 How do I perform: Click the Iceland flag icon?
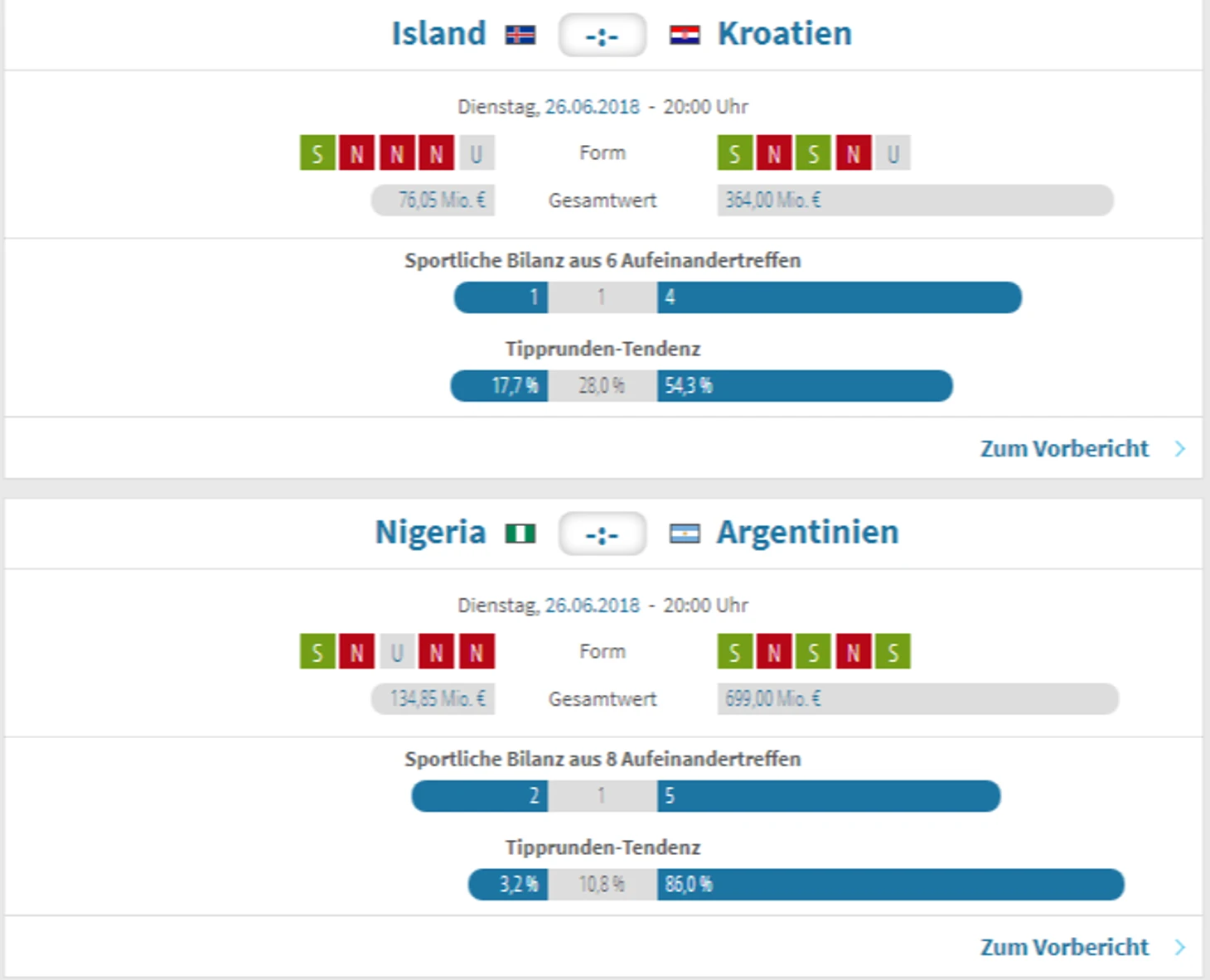(x=520, y=35)
